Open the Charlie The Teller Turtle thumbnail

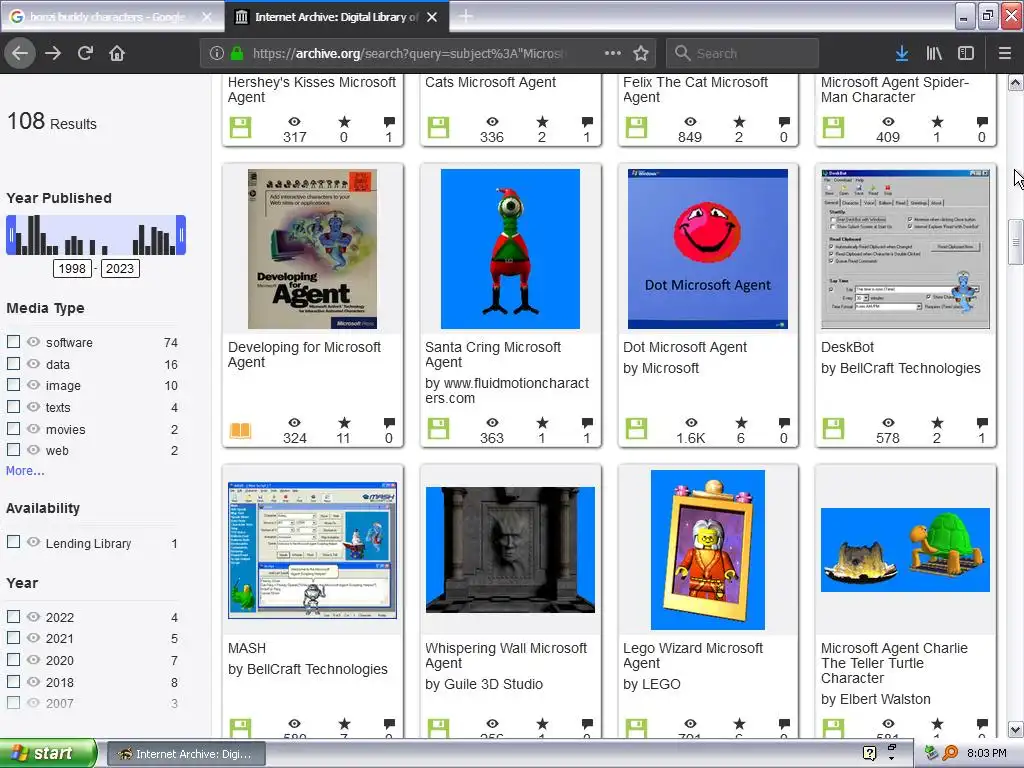905,550
